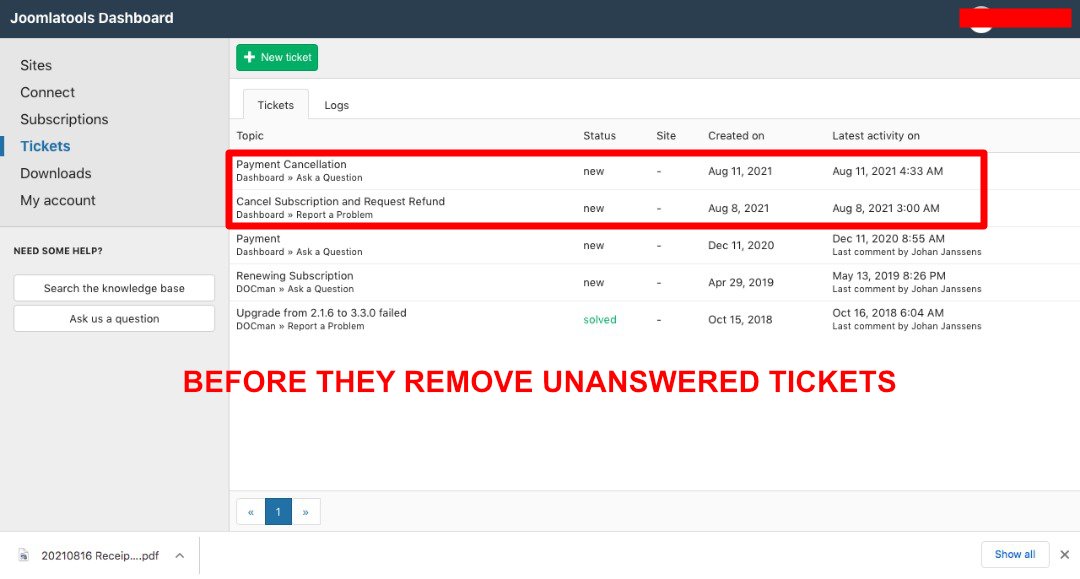Expand the download item chevron menu
This screenshot has height=579, width=1080.
tap(180, 556)
